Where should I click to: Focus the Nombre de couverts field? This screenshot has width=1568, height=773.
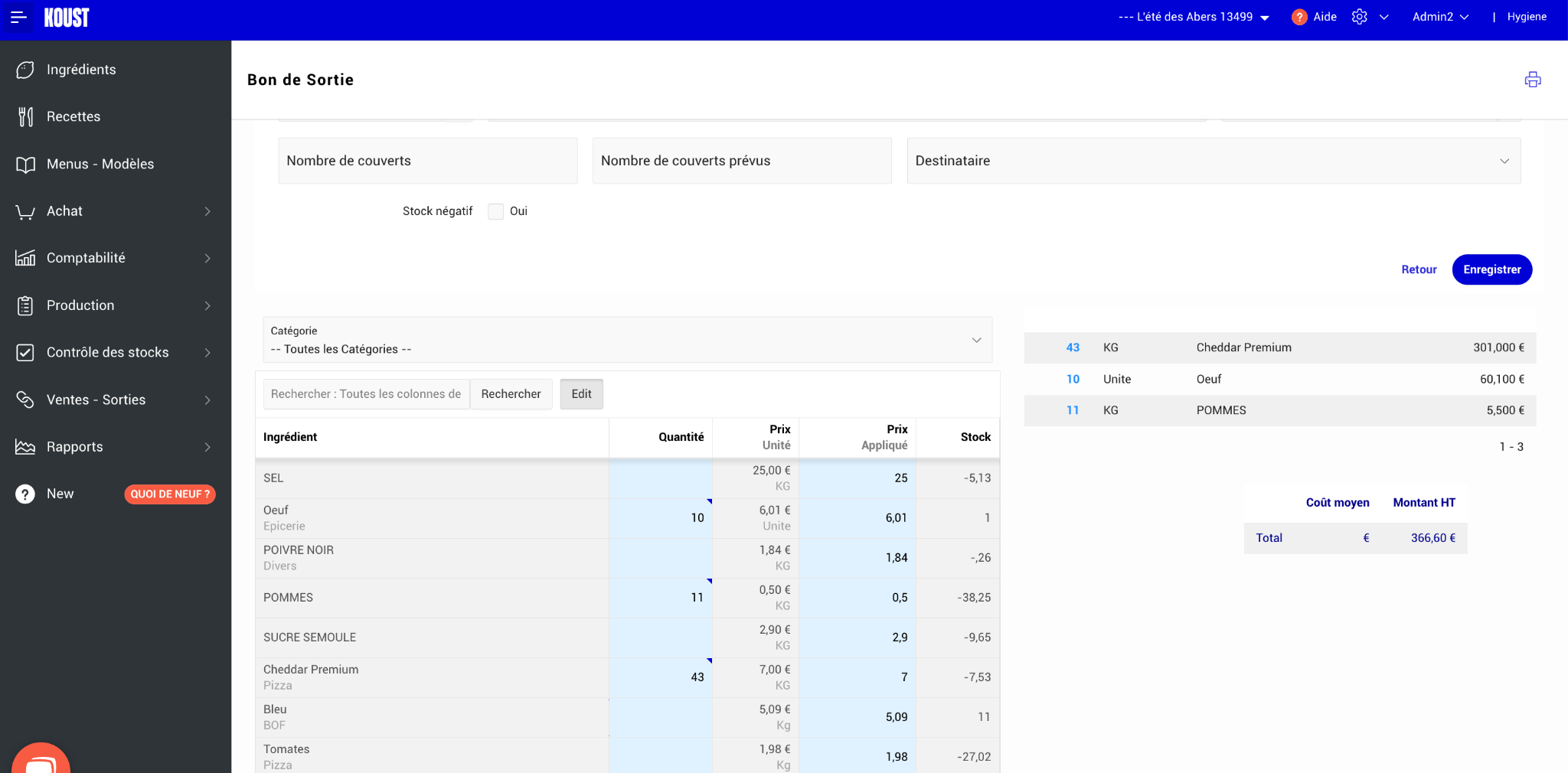[x=427, y=161]
